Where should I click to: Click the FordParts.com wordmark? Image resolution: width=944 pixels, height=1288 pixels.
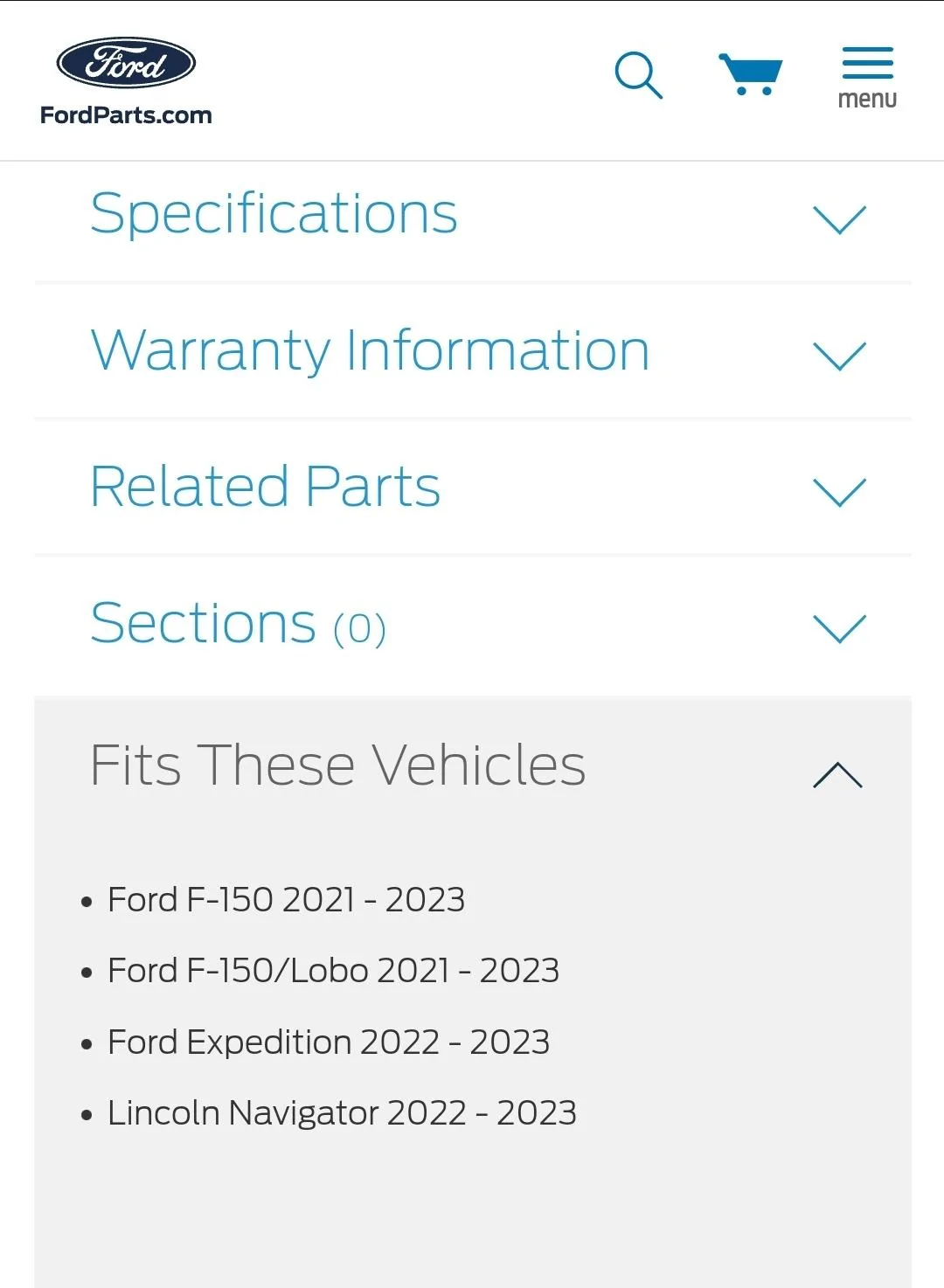click(125, 114)
